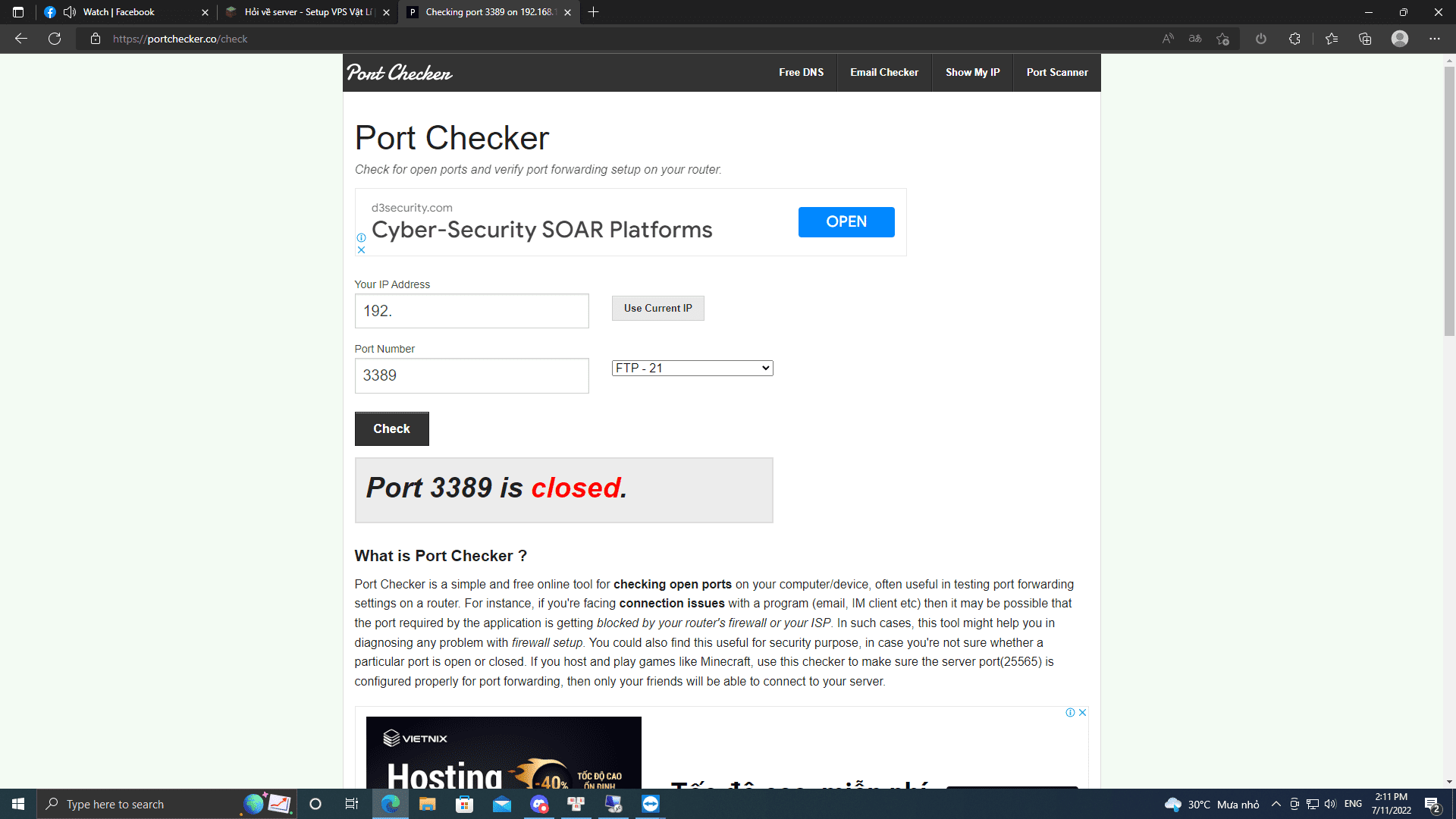Switch to the Hỏi về server tab
The width and height of the screenshot is (1456, 819).
[307, 12]
